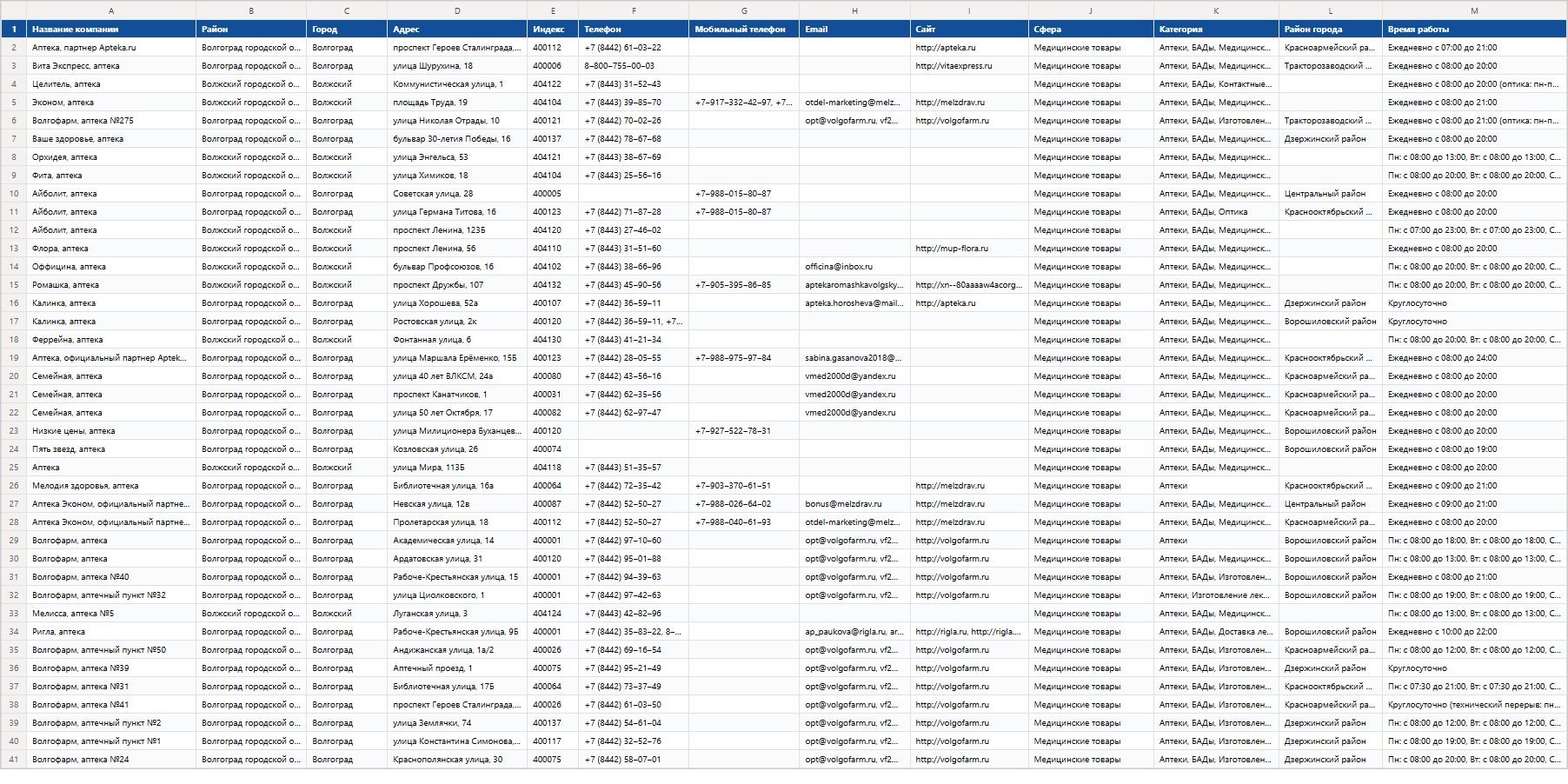This screenshot has width=1568, height=784.
Task: Click address 'бульвар 30-летия Победы, 16'
Action: click(x=457, y=139)
